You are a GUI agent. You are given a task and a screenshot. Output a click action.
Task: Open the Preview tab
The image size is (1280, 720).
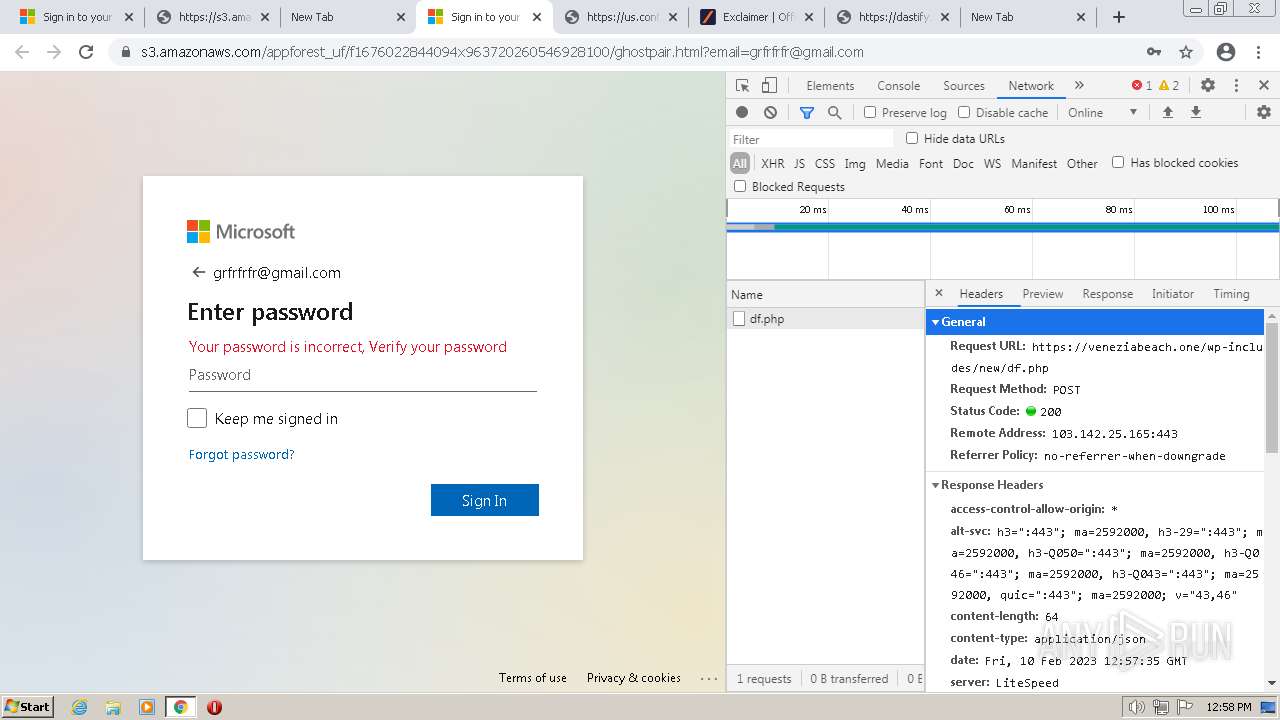[x=1042, y=294]
